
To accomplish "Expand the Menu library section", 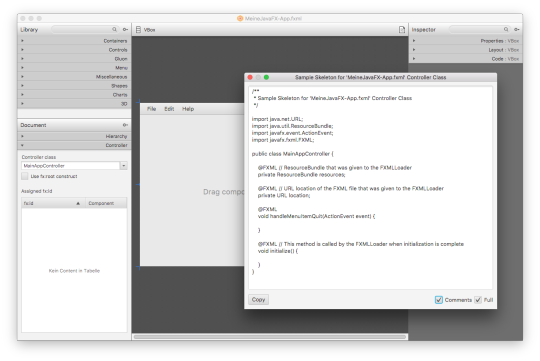I will [x=74, y=68].
